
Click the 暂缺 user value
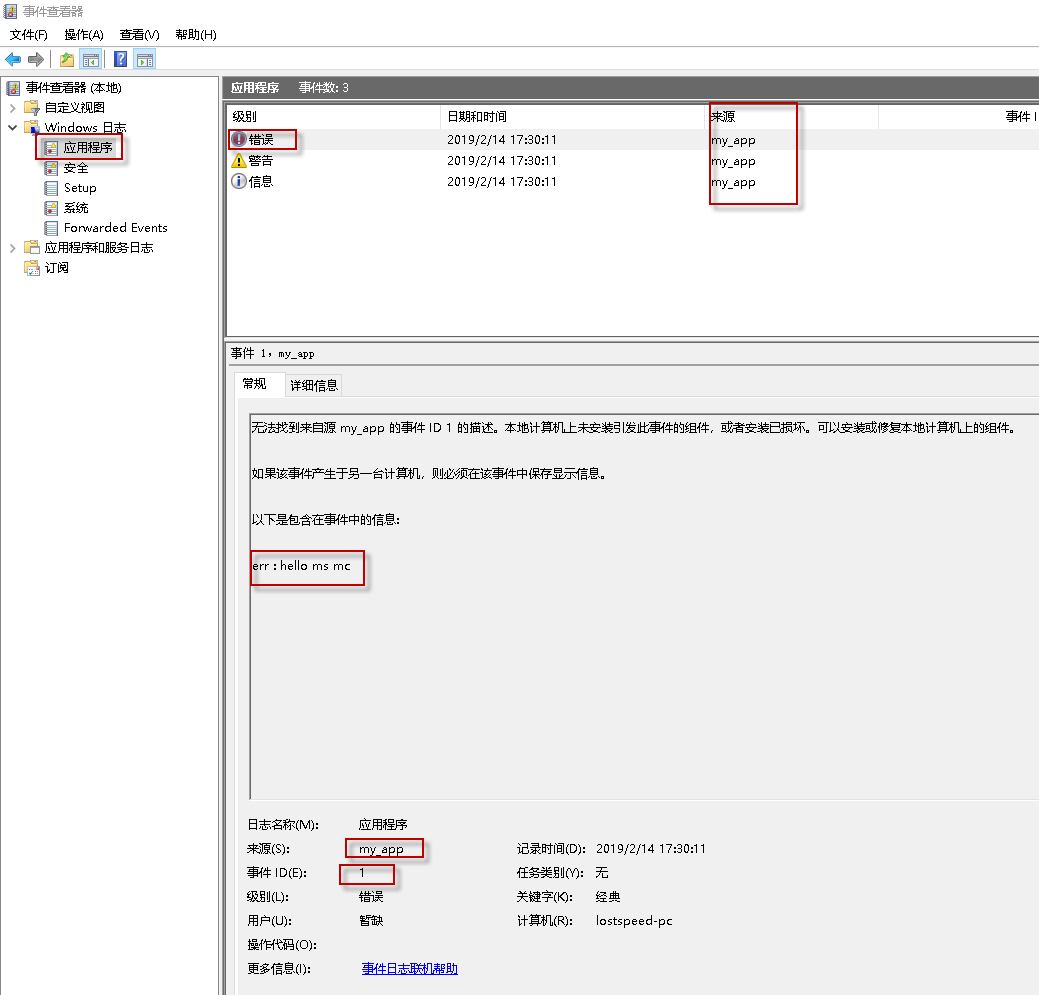click(371, 921)
